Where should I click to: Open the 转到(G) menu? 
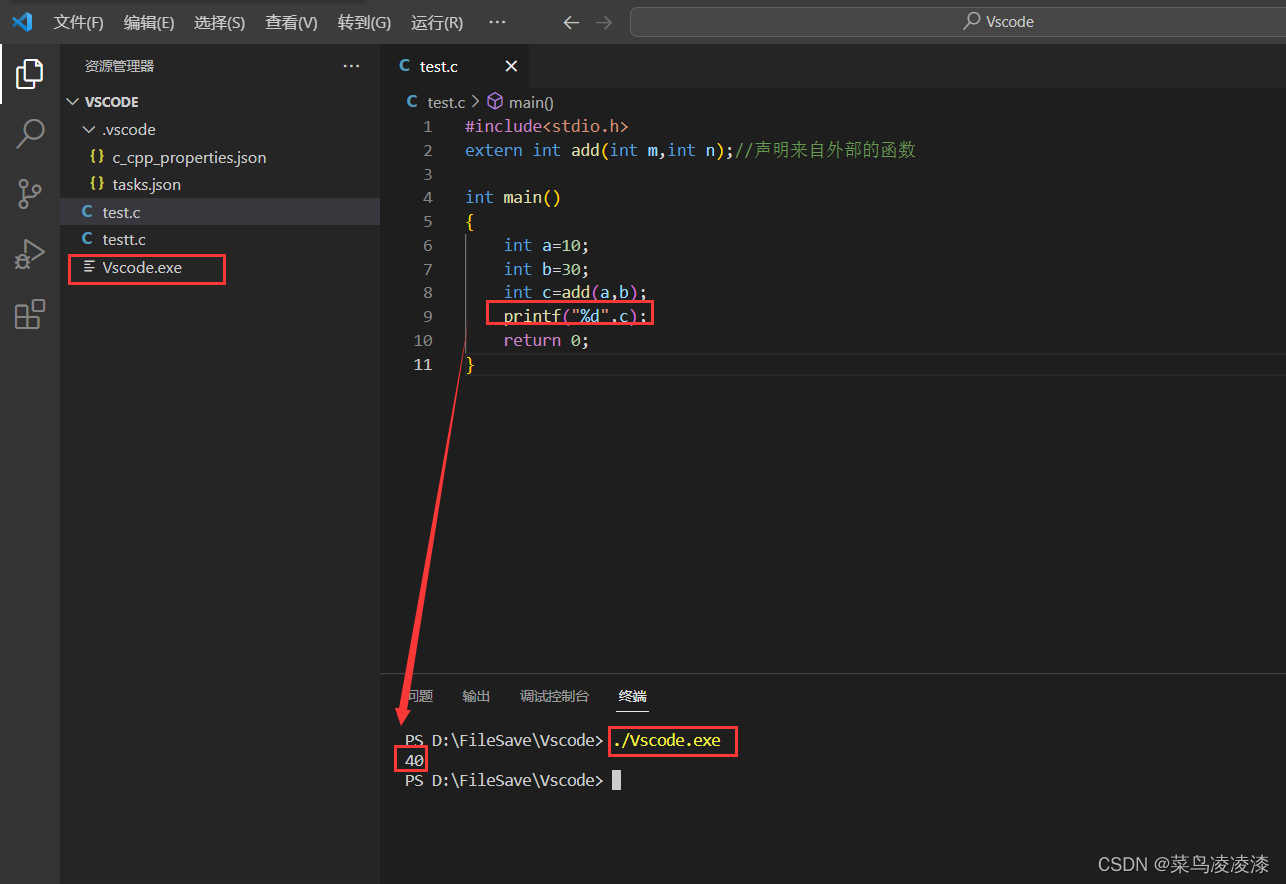pos(364,22)
